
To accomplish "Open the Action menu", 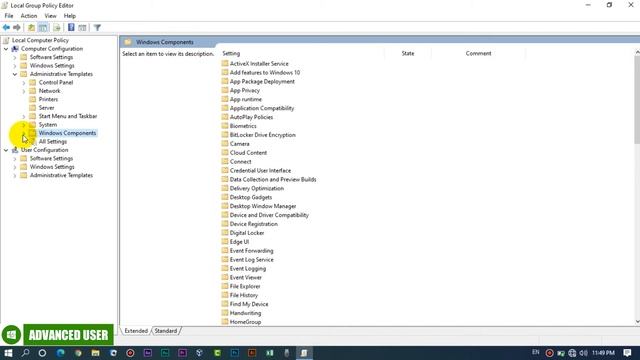I will 29,16.
